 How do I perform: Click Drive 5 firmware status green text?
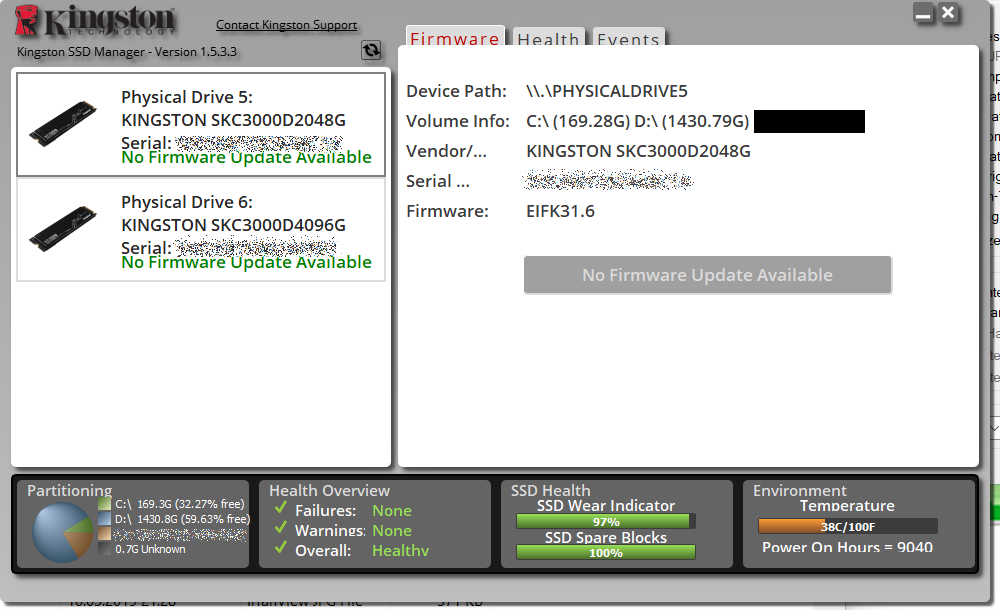(246, 158)
